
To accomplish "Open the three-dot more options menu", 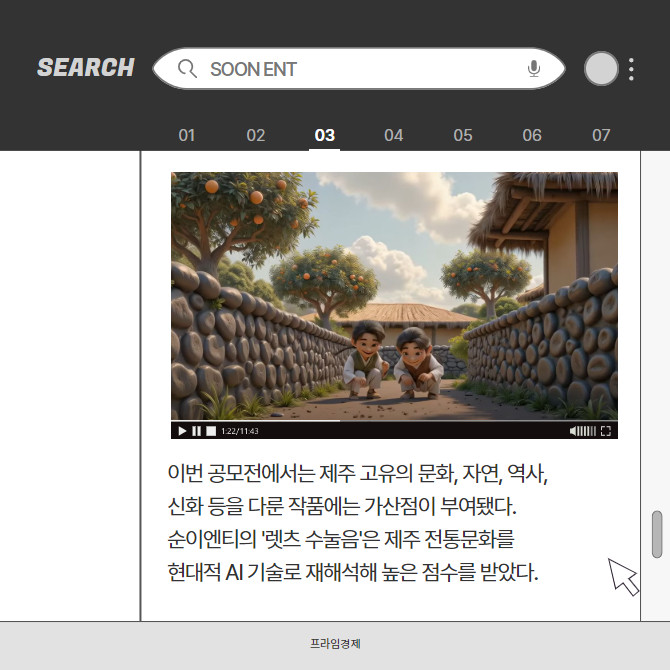I will [x=631, y=69].
